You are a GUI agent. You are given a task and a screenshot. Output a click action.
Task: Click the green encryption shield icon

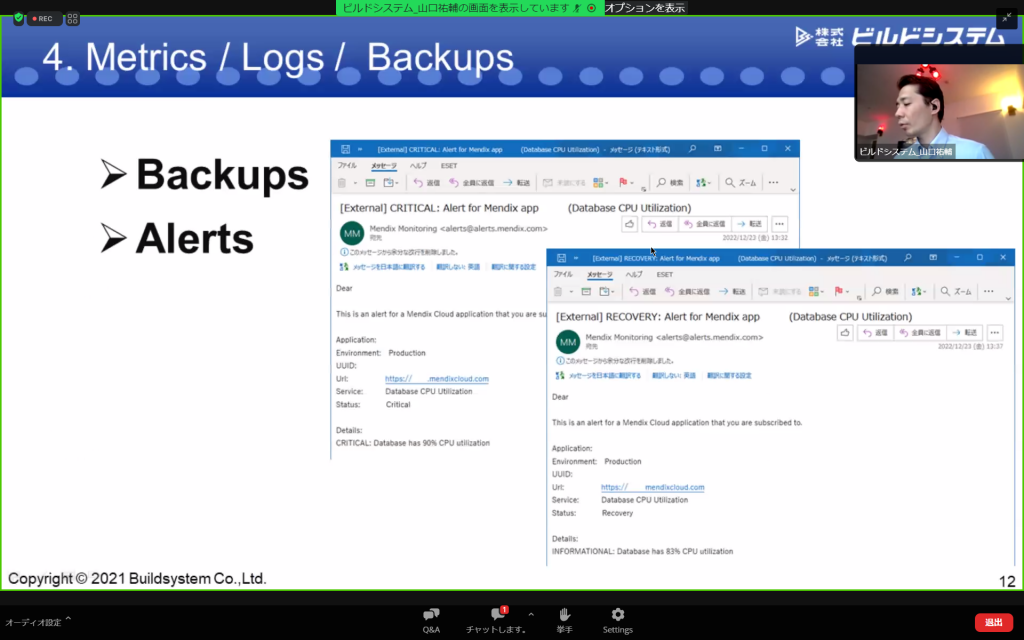click(18, 18)
